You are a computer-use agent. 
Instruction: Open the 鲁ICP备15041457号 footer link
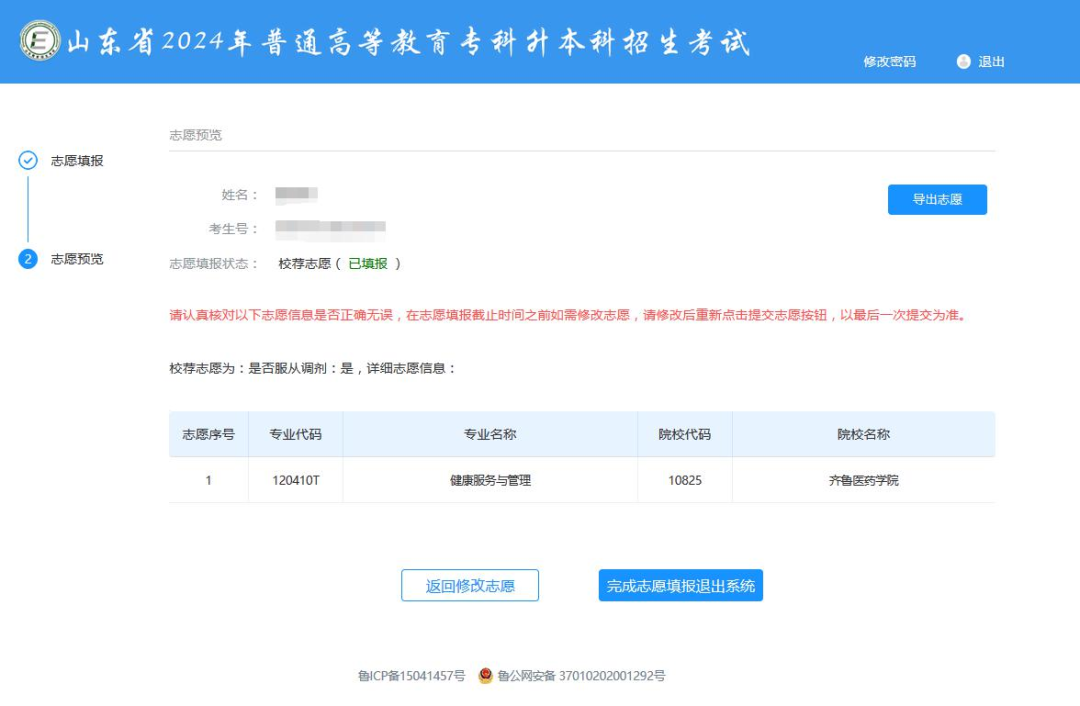411,676
